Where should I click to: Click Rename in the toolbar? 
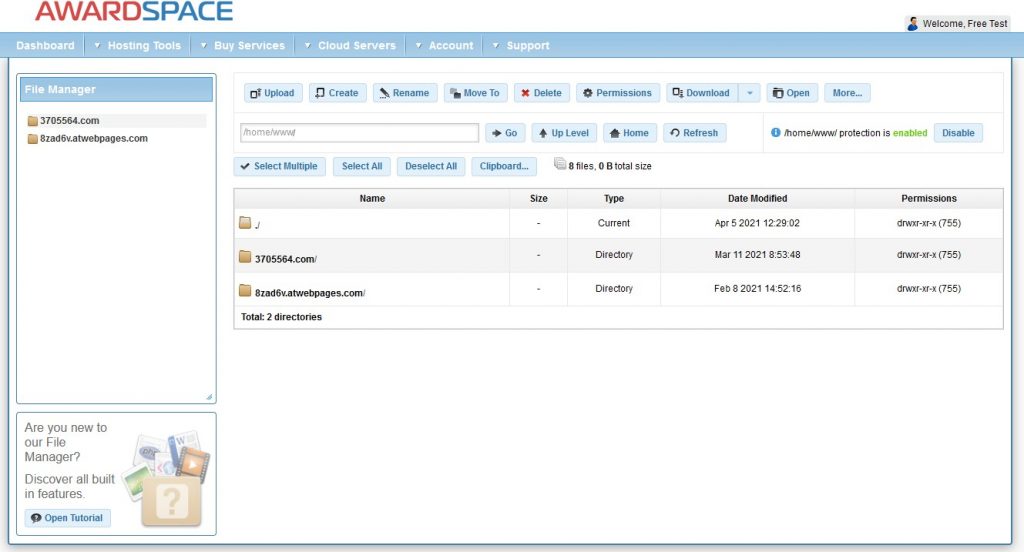point(405,93)
